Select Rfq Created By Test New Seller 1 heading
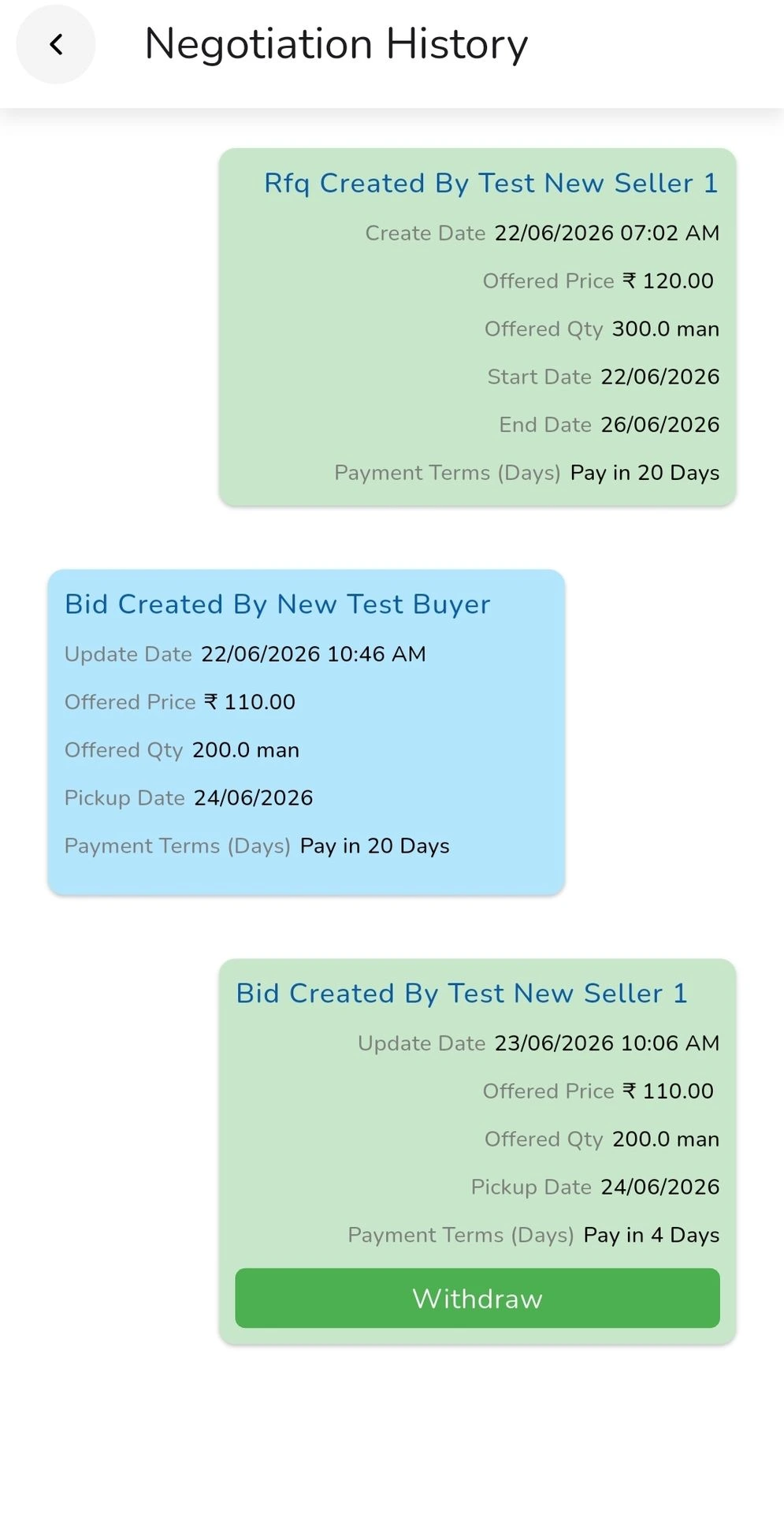Image resolution: width=784 pixels, height=1513 pixels. point(491,183)
